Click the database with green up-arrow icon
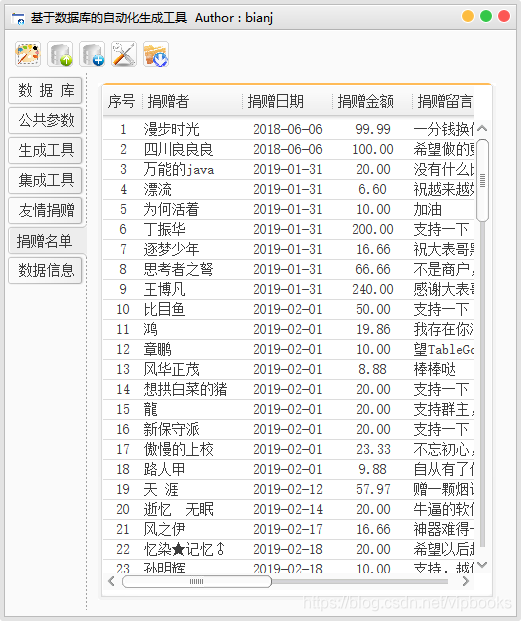This screenshot has height=621, width=521. coord(60,54)
